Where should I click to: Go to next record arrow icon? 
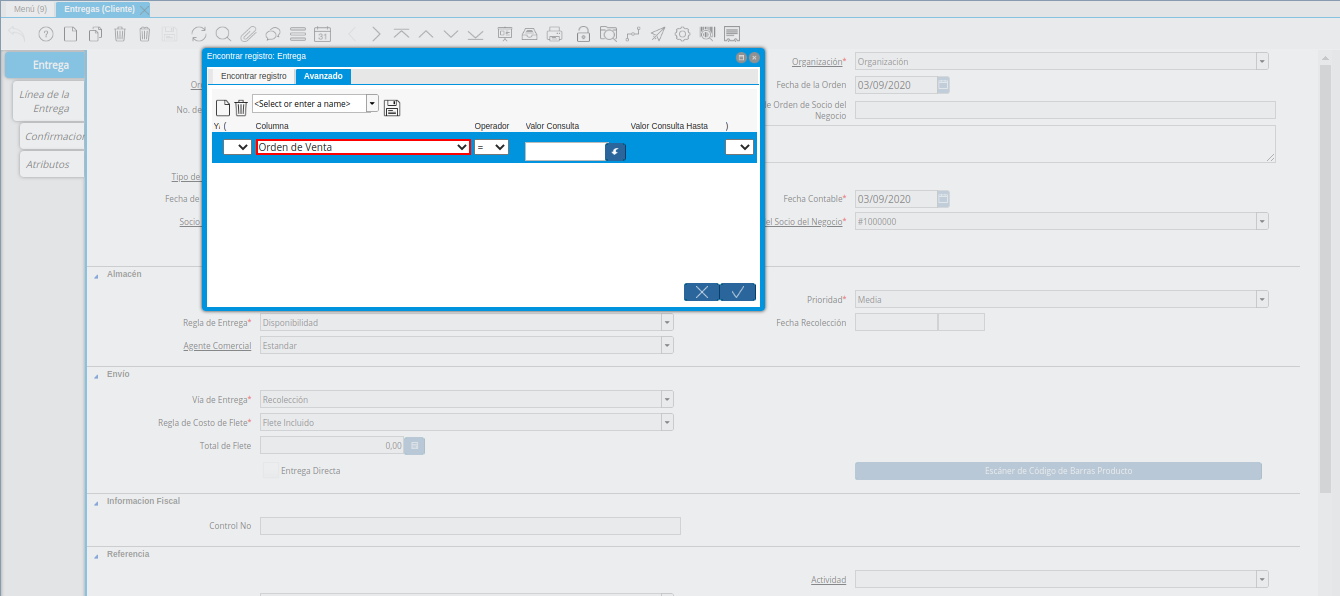(451, 34)
